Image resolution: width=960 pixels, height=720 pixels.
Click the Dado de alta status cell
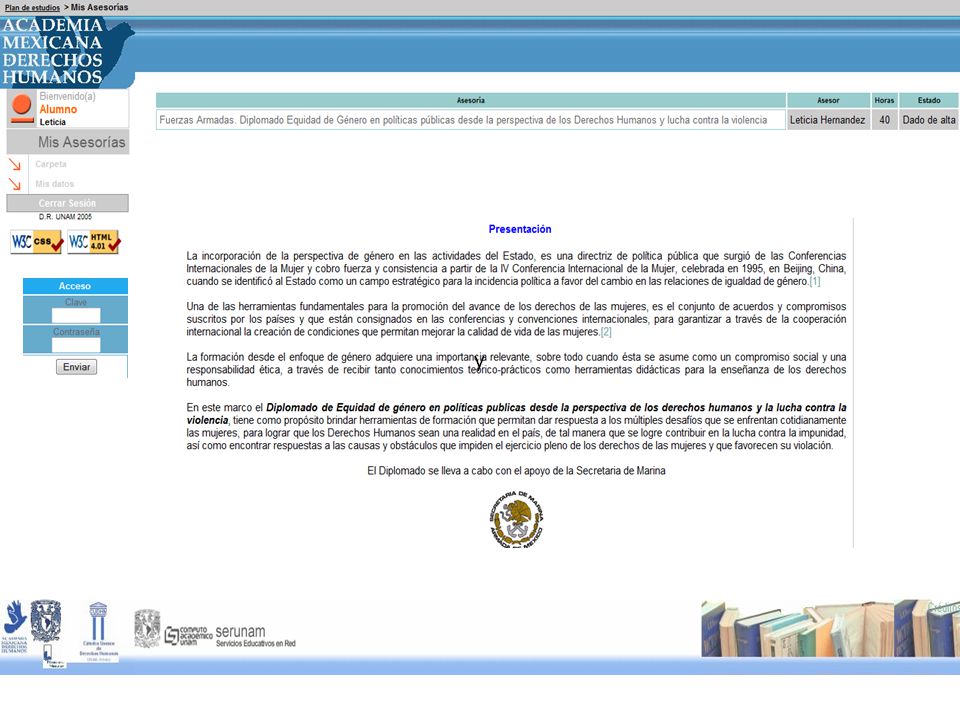[929, 120]
